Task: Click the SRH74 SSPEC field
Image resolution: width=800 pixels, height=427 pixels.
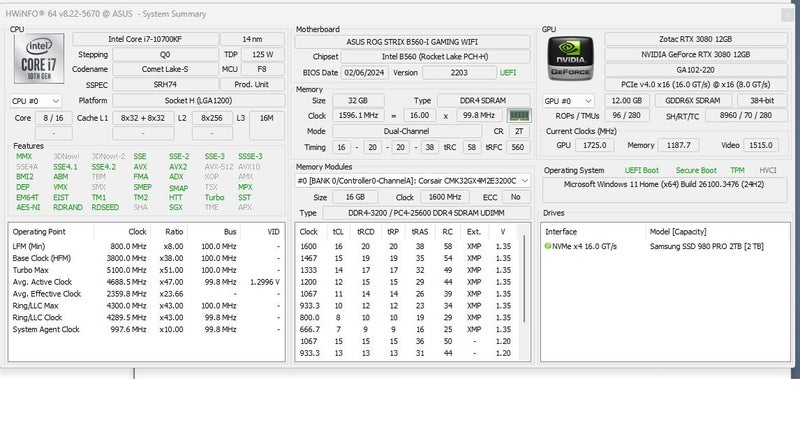Action: (x=165, y=85)
